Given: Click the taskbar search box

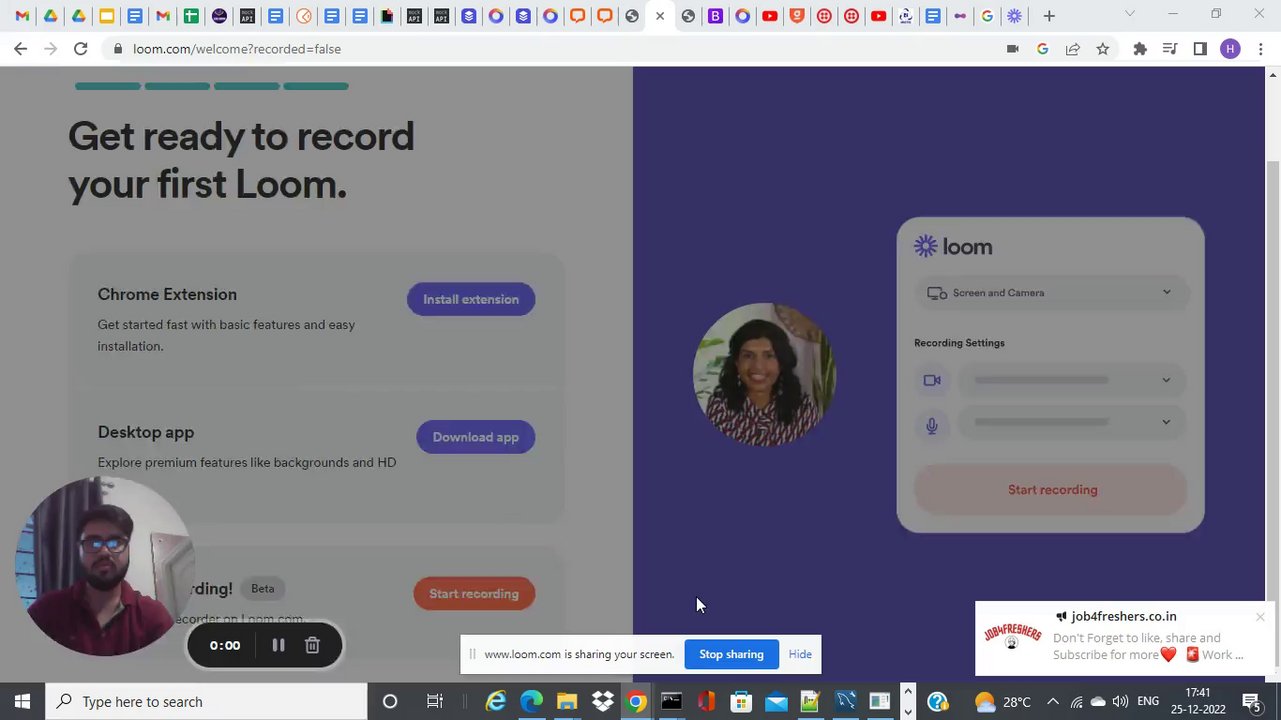Looking at the screenshot, I should 207,702.
